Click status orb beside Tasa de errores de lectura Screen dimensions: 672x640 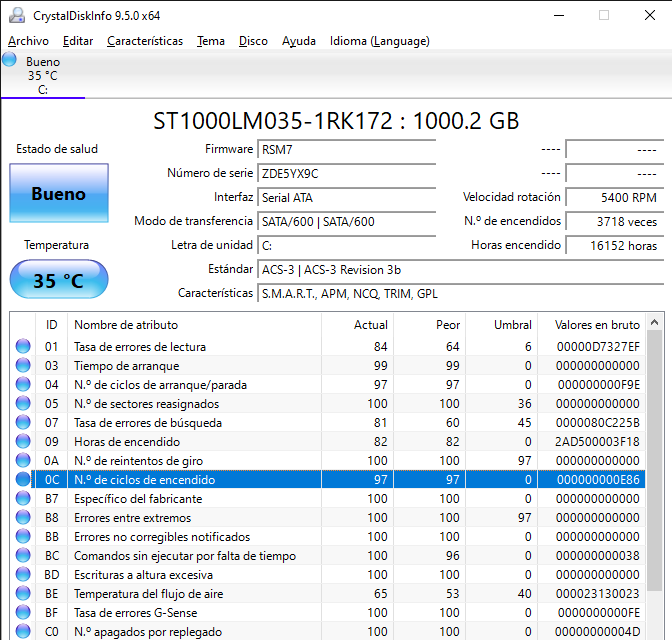click(22, 347)
